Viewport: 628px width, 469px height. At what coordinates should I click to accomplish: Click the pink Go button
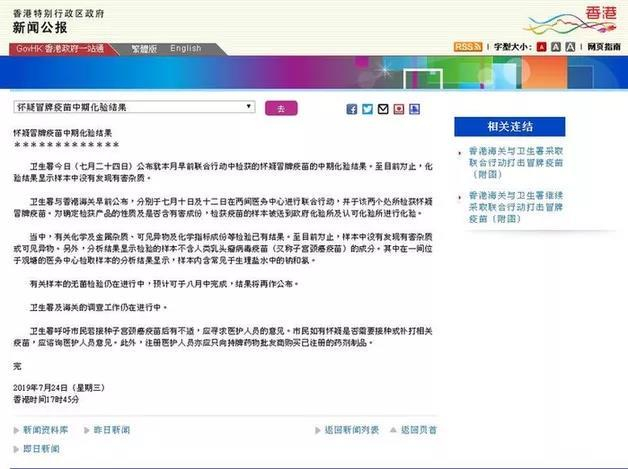pos(281,108)
